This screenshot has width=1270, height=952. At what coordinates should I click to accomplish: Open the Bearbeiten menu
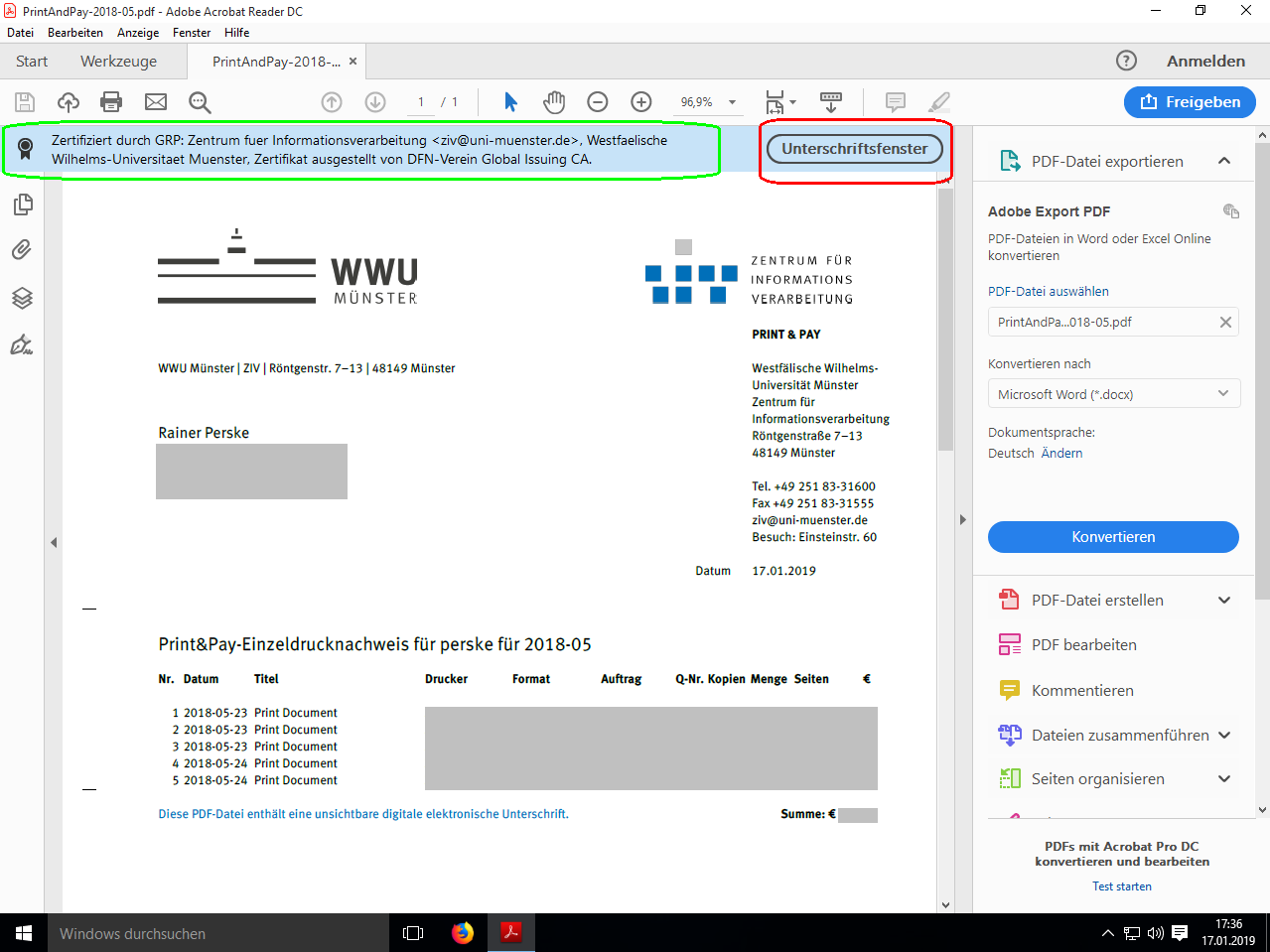[x=75, y=33]
